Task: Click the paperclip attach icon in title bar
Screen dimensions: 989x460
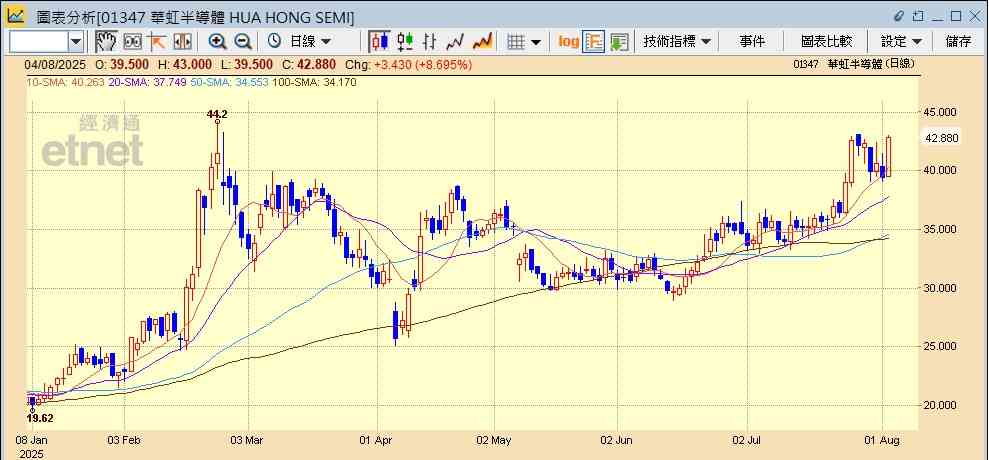Action: (900, 16)
